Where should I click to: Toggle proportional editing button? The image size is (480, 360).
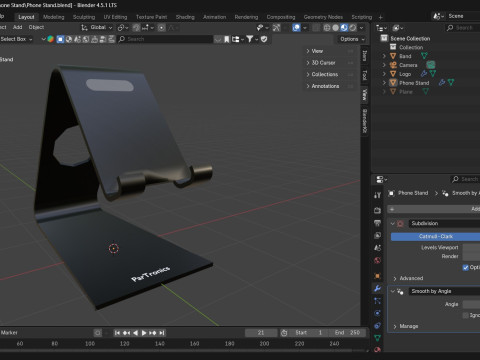pos(162,28)
